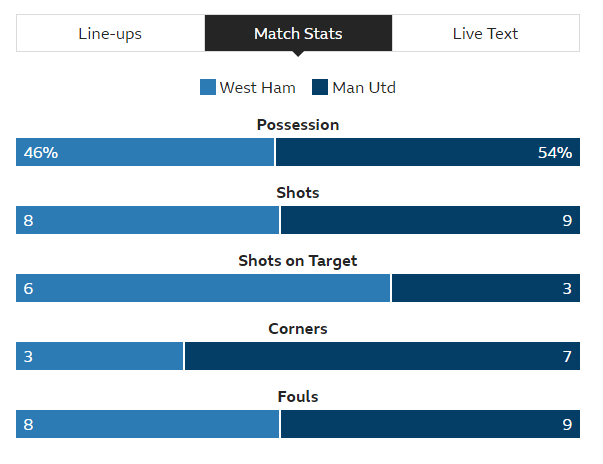Switch to the Line-ups tab
The width and height of the screenshot is (603, 464).
click(110, 34)
